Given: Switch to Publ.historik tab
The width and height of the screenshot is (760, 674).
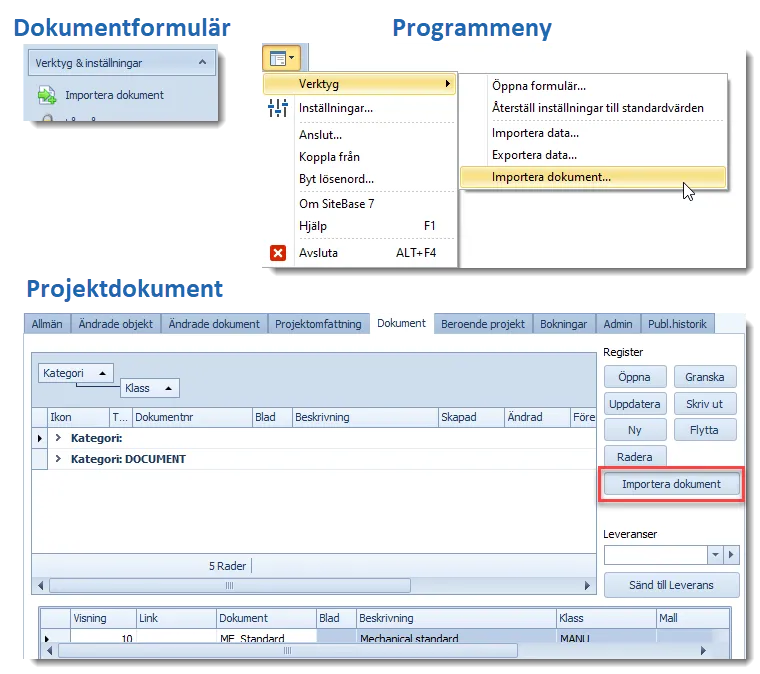Looking at the screenshot, I should coord(677,324).
